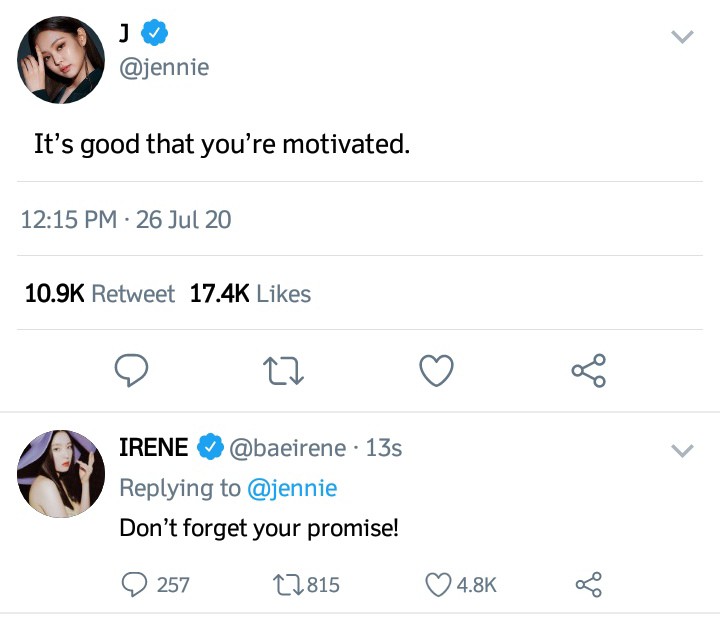The width and height of the screenshot is (720, 624).
Task: Expand options for IRENE's reply
Action: pyautogui.click(x=681, y=451)
